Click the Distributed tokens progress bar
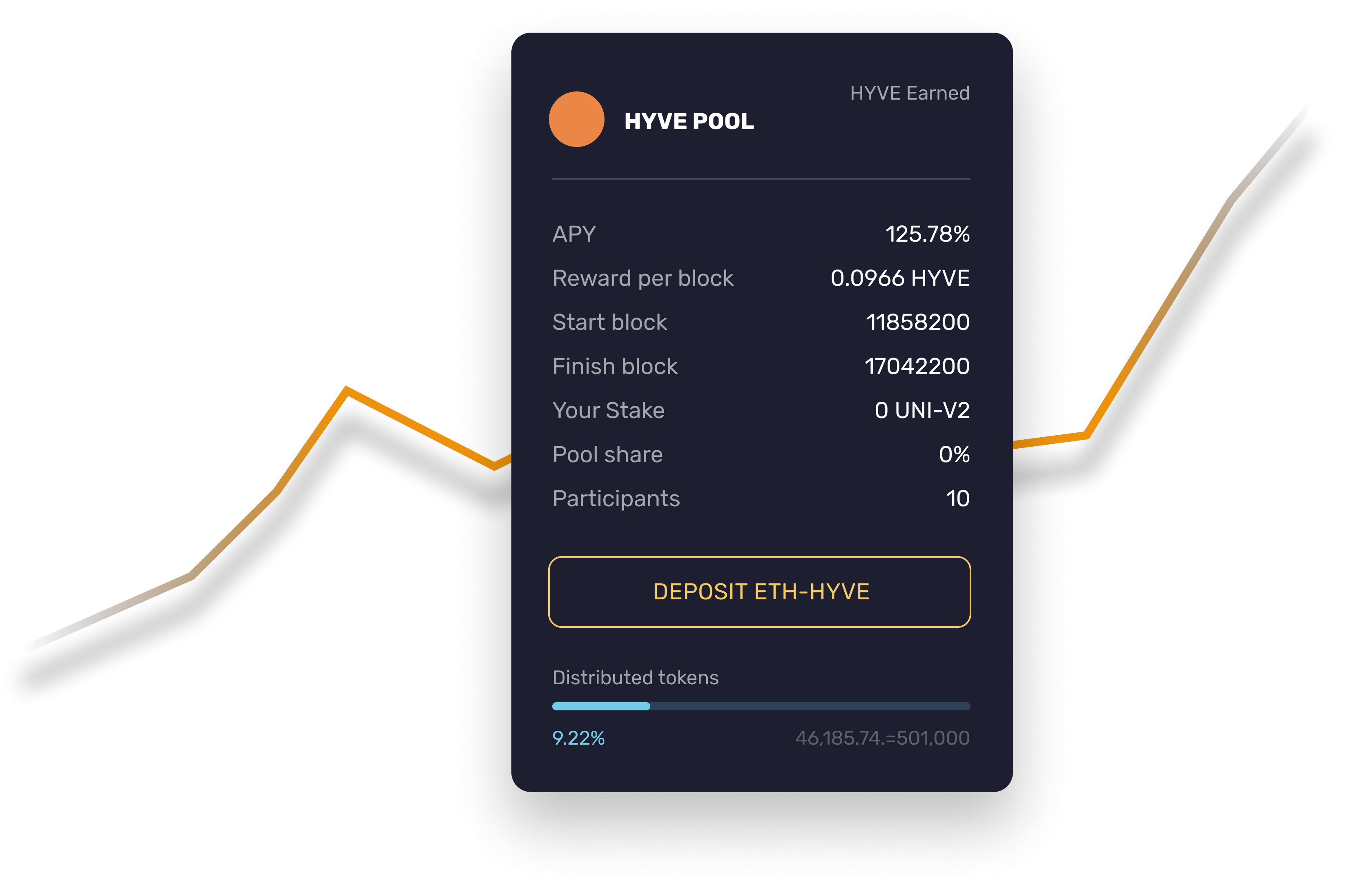 [x=761, y=706]
